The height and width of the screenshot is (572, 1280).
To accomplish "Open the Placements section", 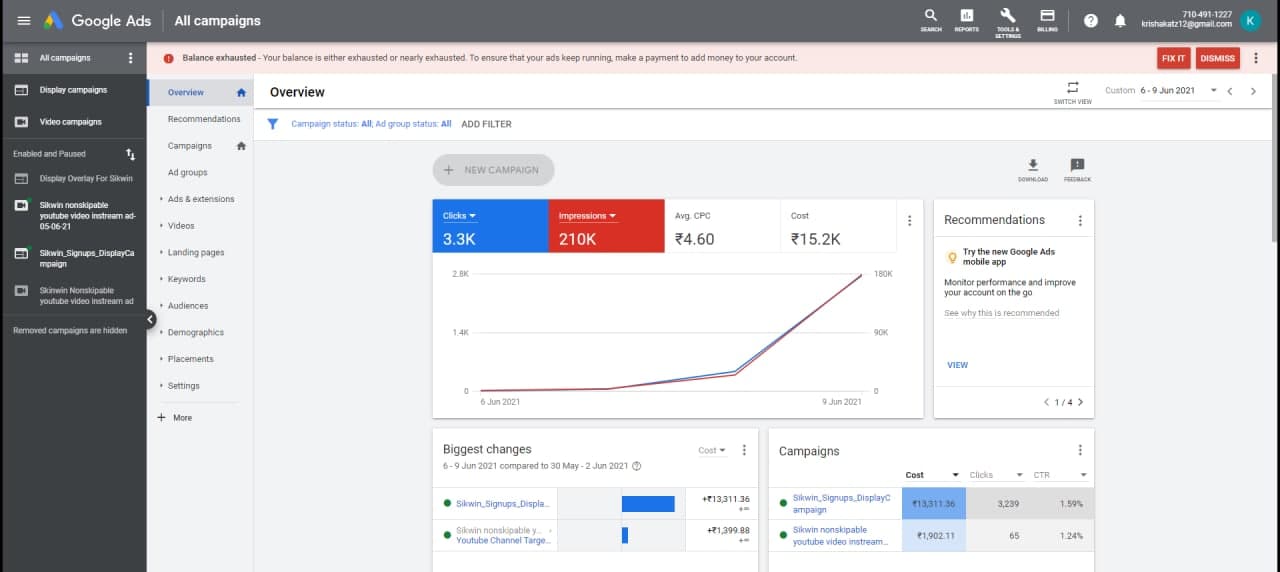I will click(190, 359).
